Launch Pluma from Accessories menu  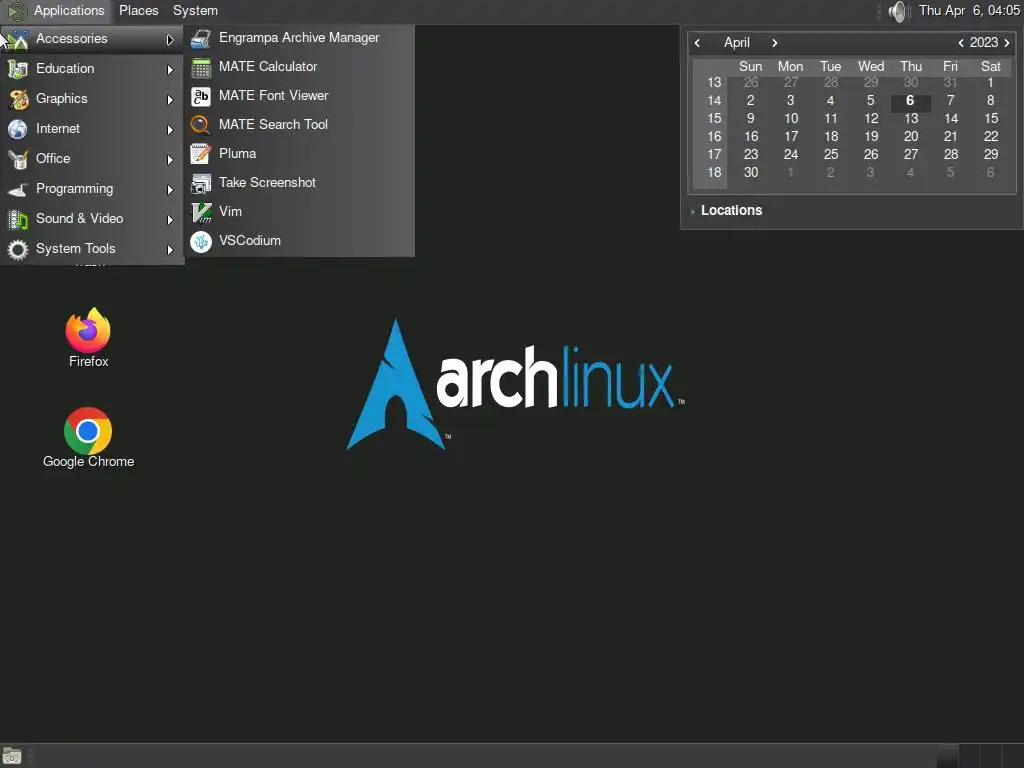pyautogui.click(x=300, y=154)
